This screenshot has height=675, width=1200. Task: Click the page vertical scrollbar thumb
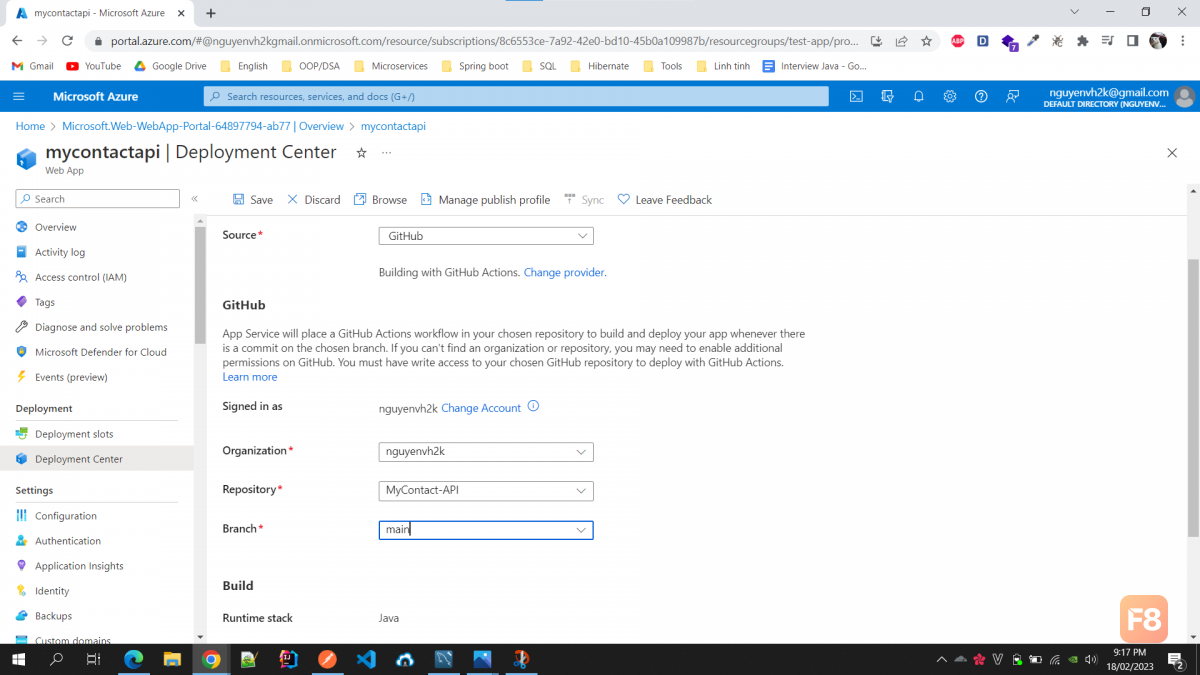click(1193, 398)
